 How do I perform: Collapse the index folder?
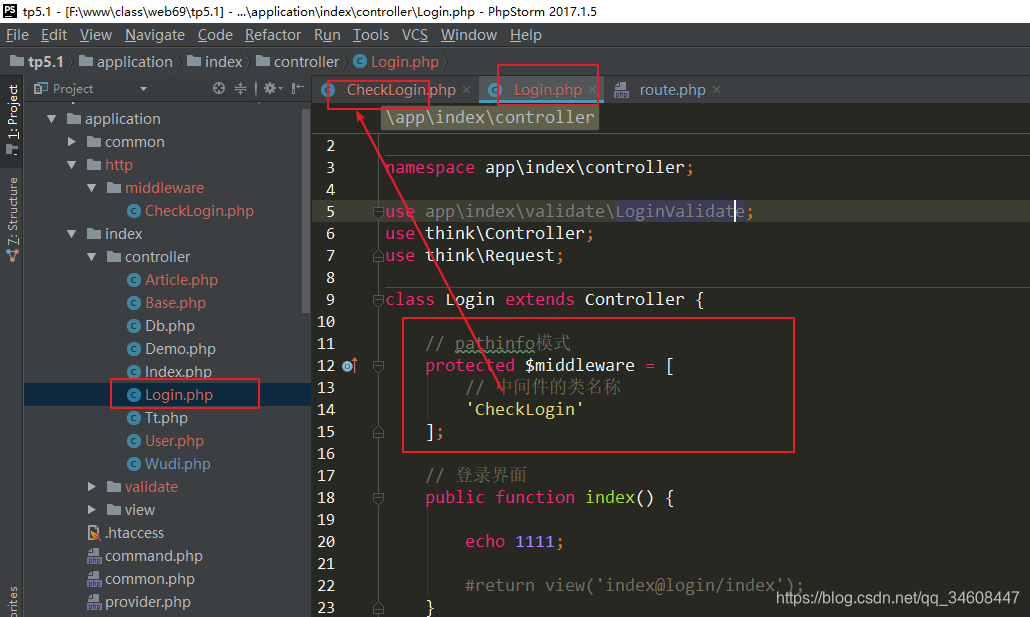click(72, 234)
